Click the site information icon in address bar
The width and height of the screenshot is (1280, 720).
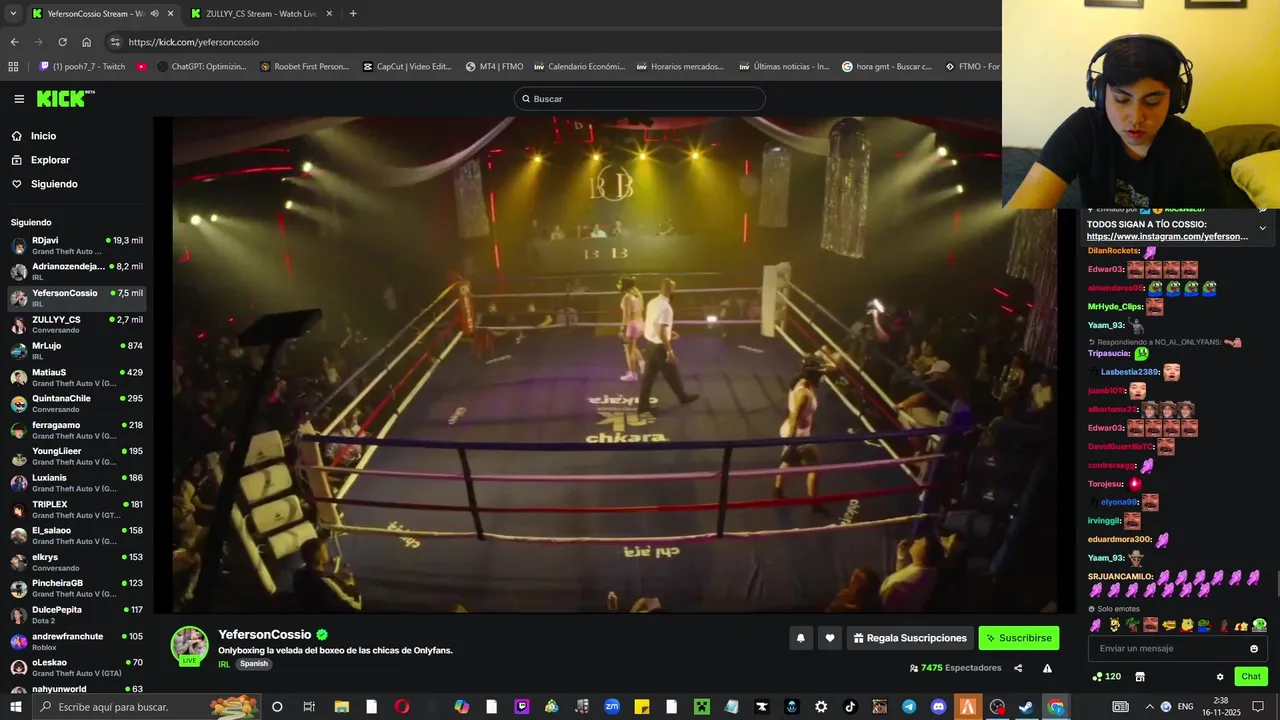click(x=115, y=42)
